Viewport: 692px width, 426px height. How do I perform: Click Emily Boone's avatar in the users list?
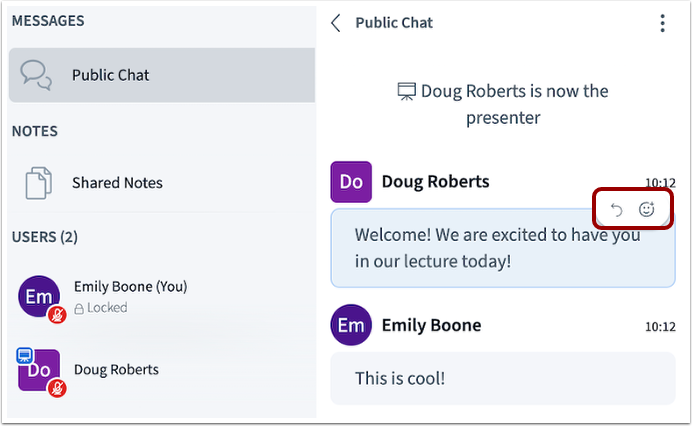pos(39,296)
